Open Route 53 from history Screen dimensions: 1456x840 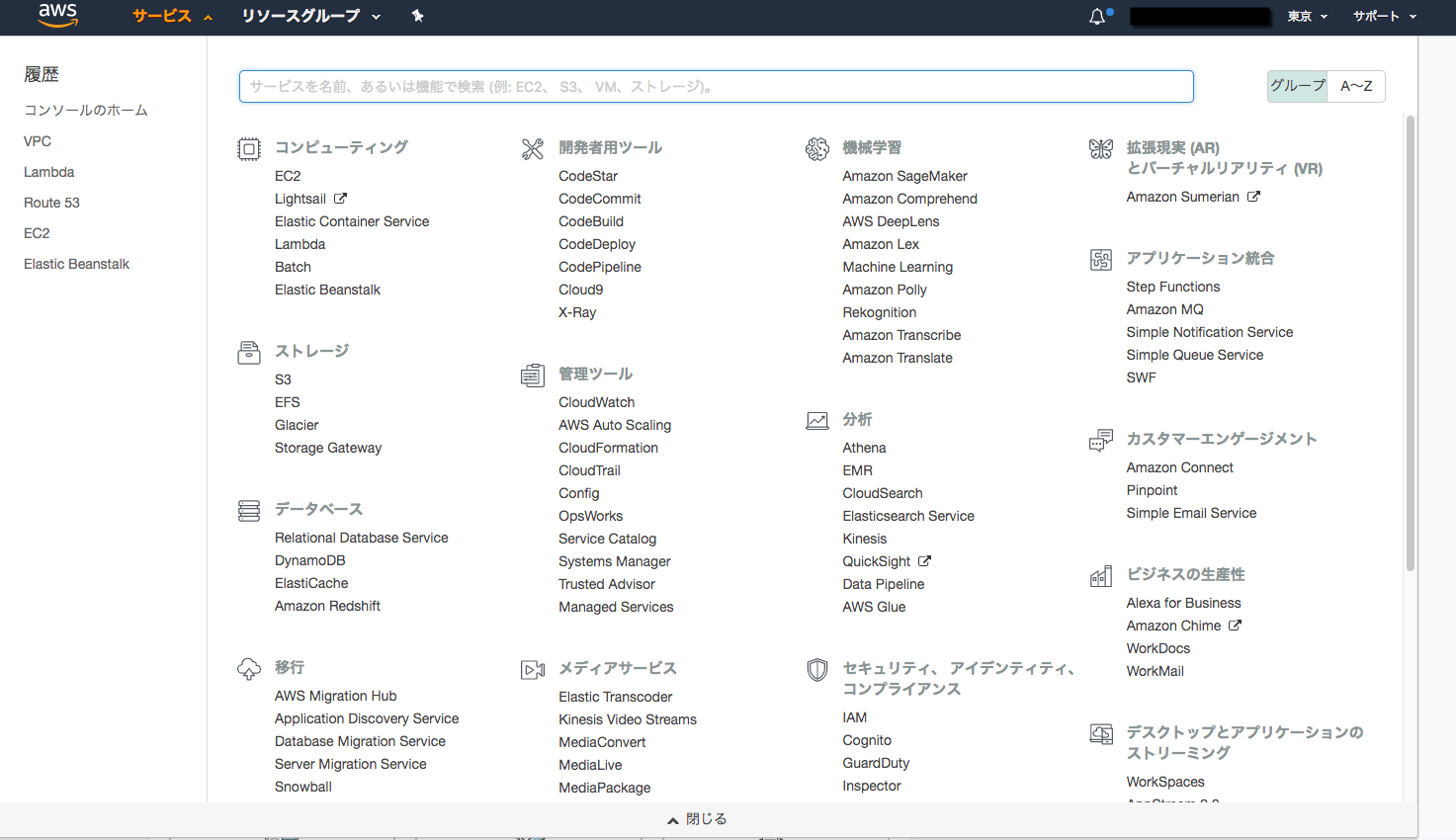point(51,203)
